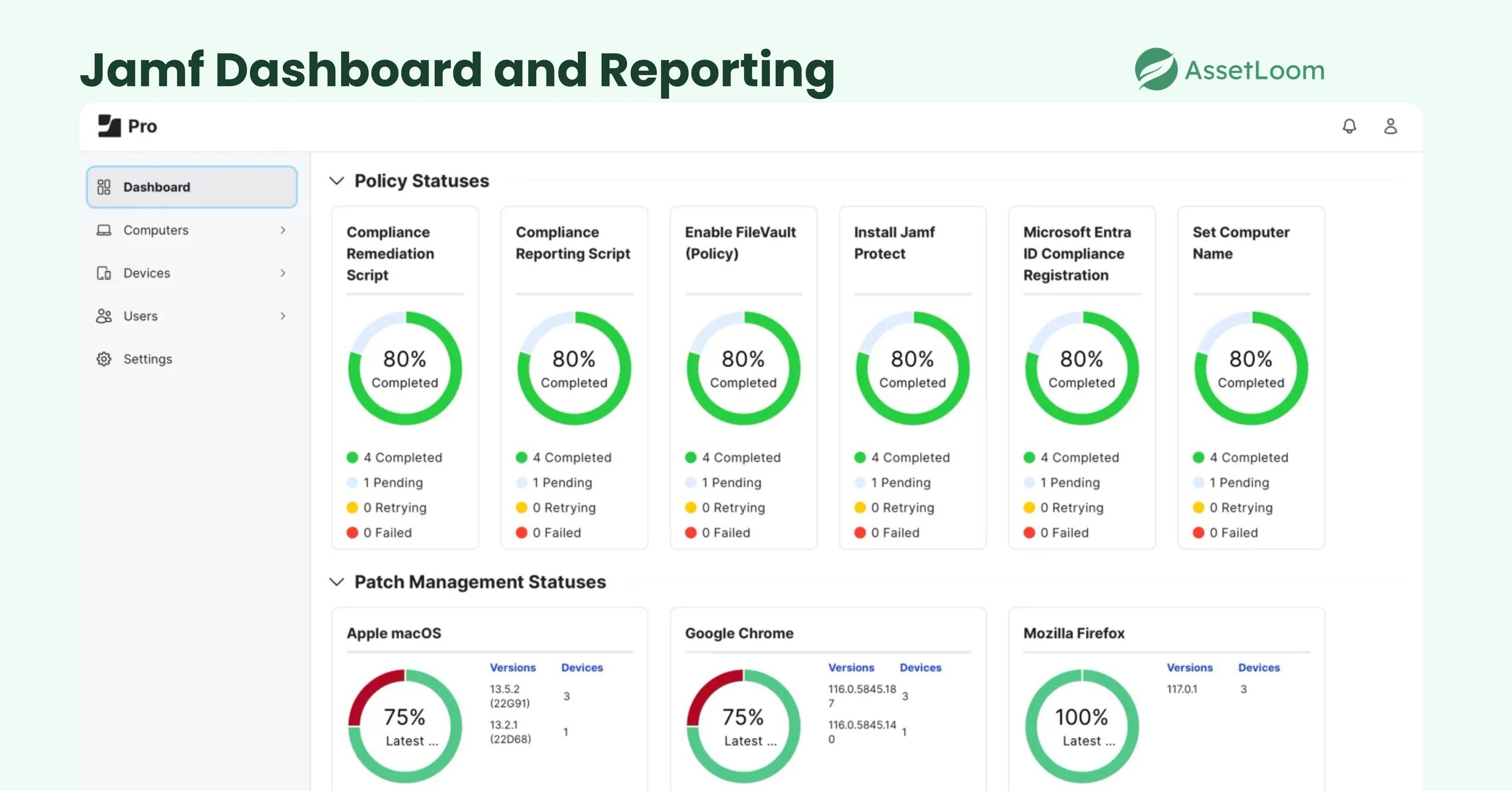The width and height of the screenshot is (1512, 791).
Task: Open the Install Jamf Protect policy card
Action: (x=894, y=243)
